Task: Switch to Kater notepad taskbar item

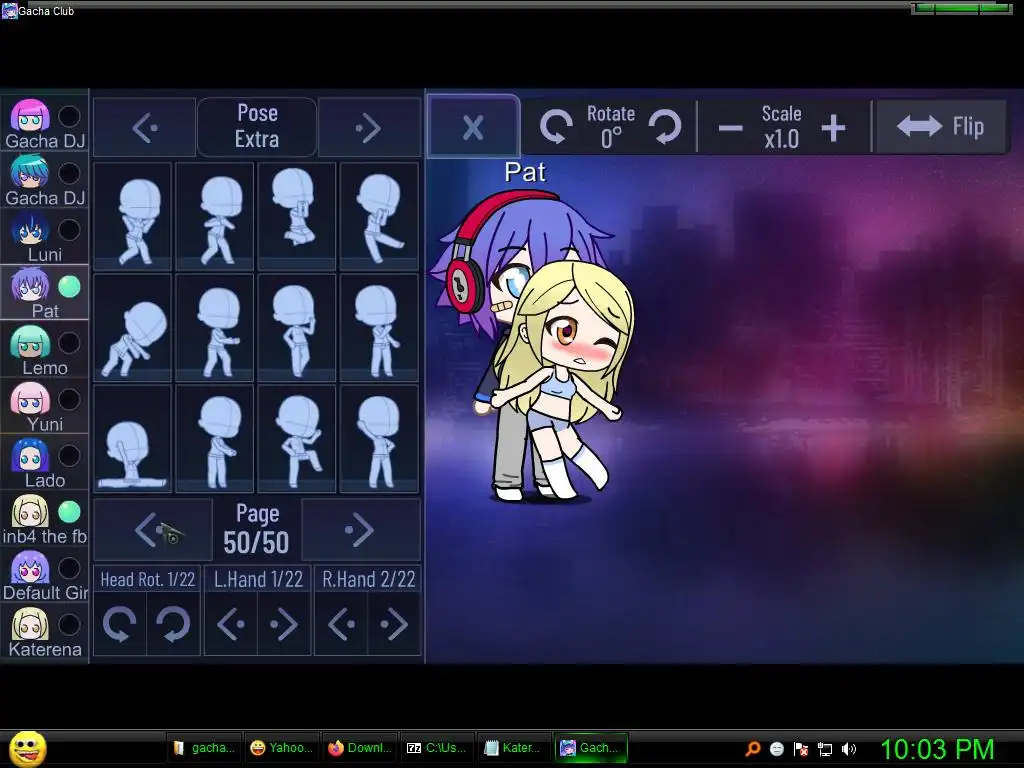Action: (515, 748)
